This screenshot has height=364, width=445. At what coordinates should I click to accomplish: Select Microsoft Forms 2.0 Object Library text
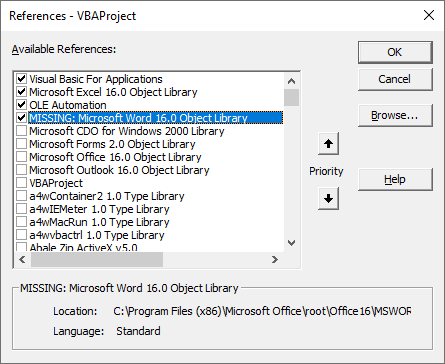(x=112, y=144)
